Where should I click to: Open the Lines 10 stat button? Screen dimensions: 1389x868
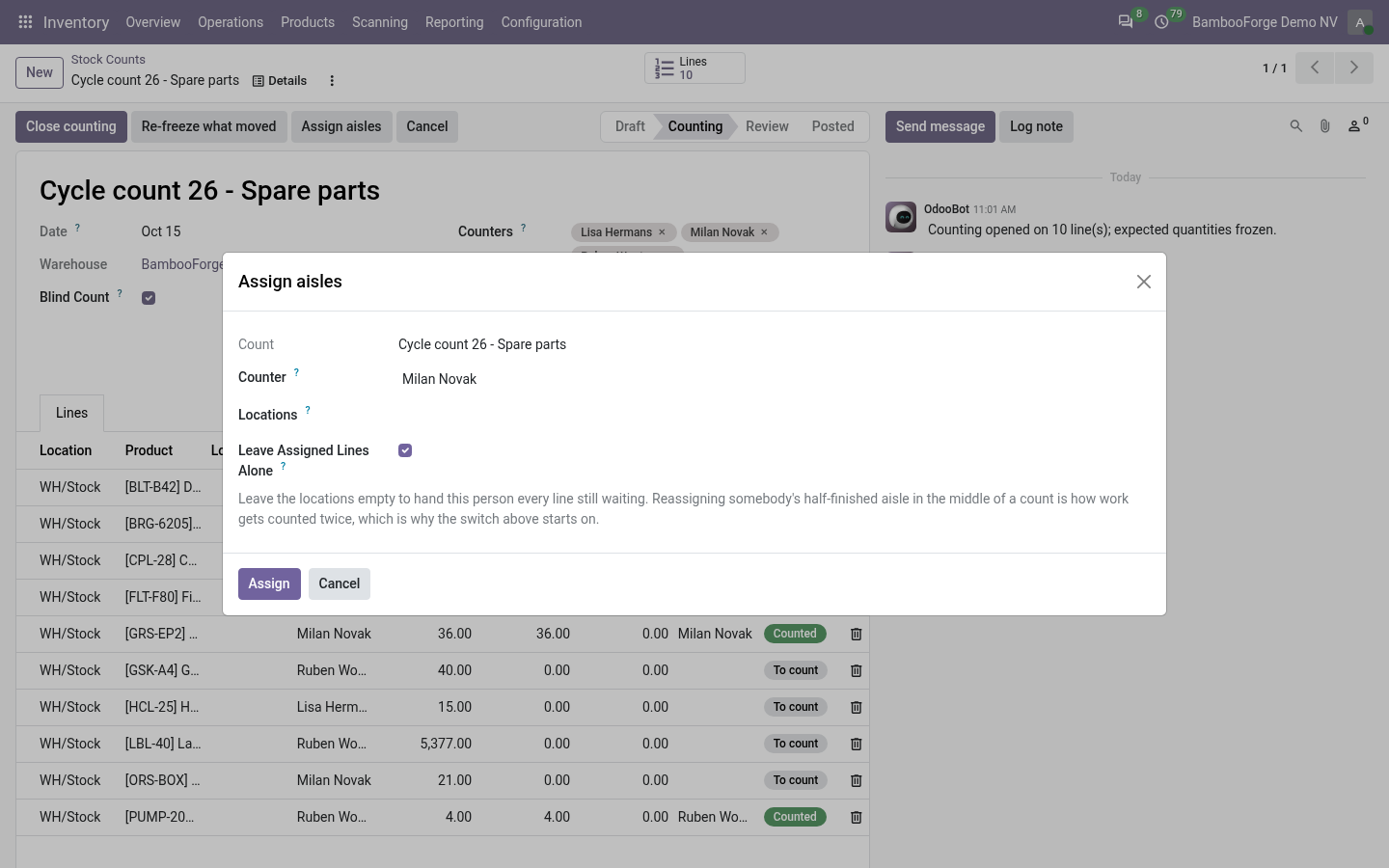pos(694,68)
